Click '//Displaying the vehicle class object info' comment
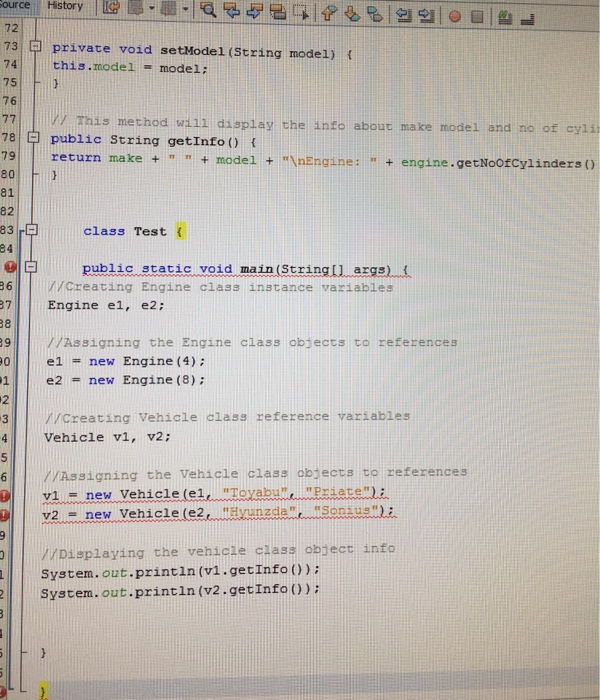This screenshot has width=600, height=700. [218, 551]
